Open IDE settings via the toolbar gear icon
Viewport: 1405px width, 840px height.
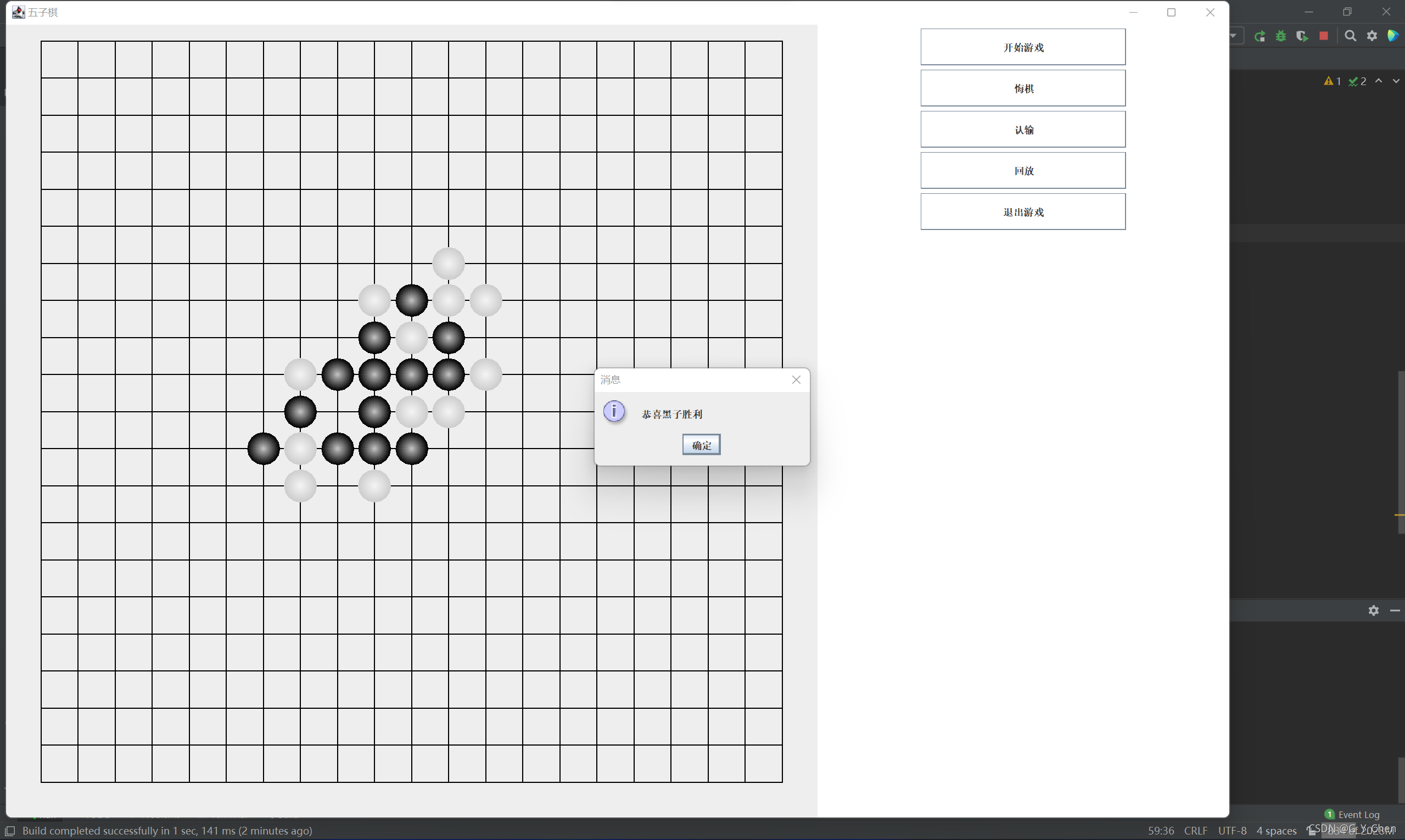(x=1372, y=36)
